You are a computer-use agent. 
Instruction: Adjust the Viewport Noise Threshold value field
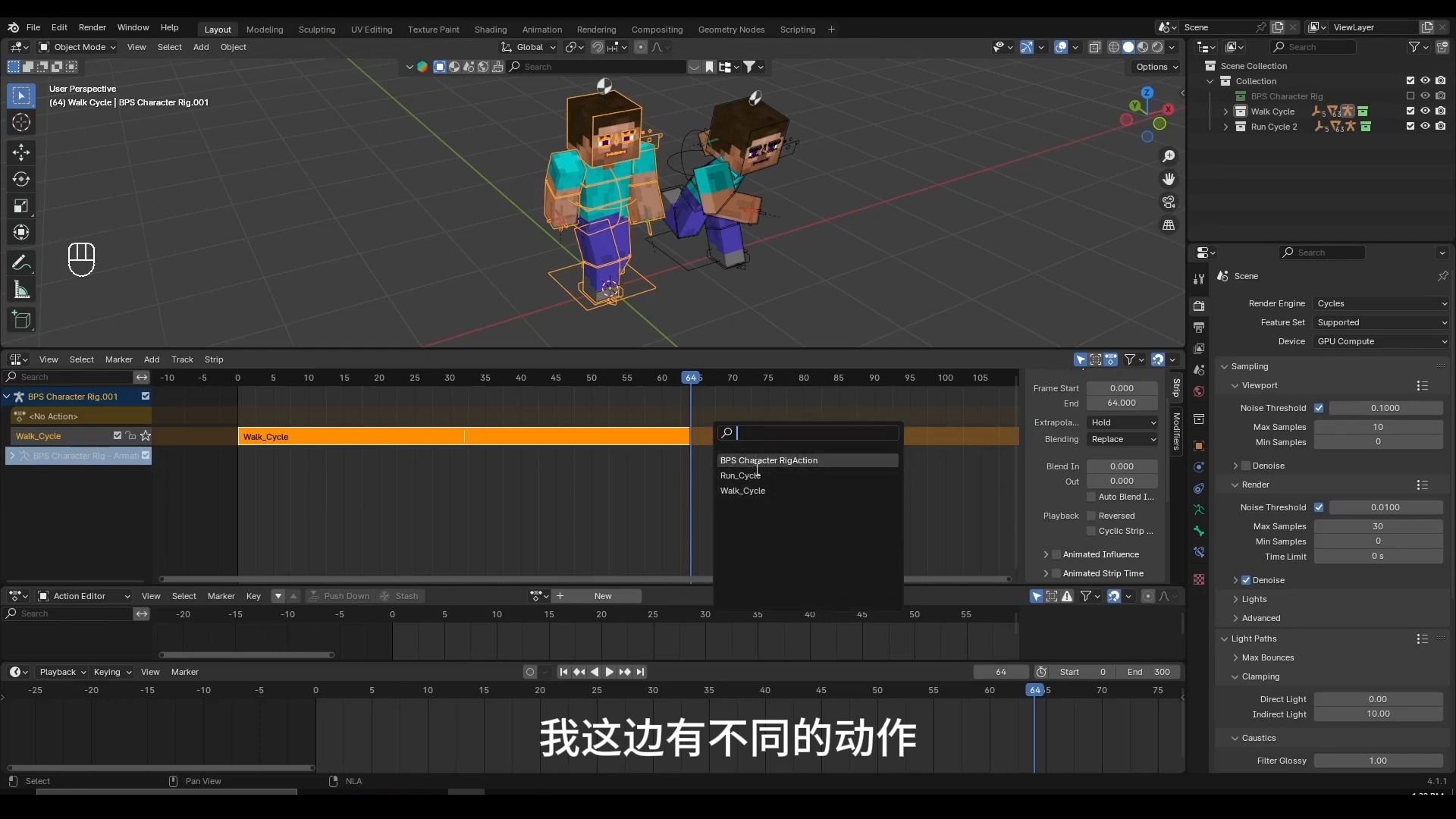point(1385,408)
